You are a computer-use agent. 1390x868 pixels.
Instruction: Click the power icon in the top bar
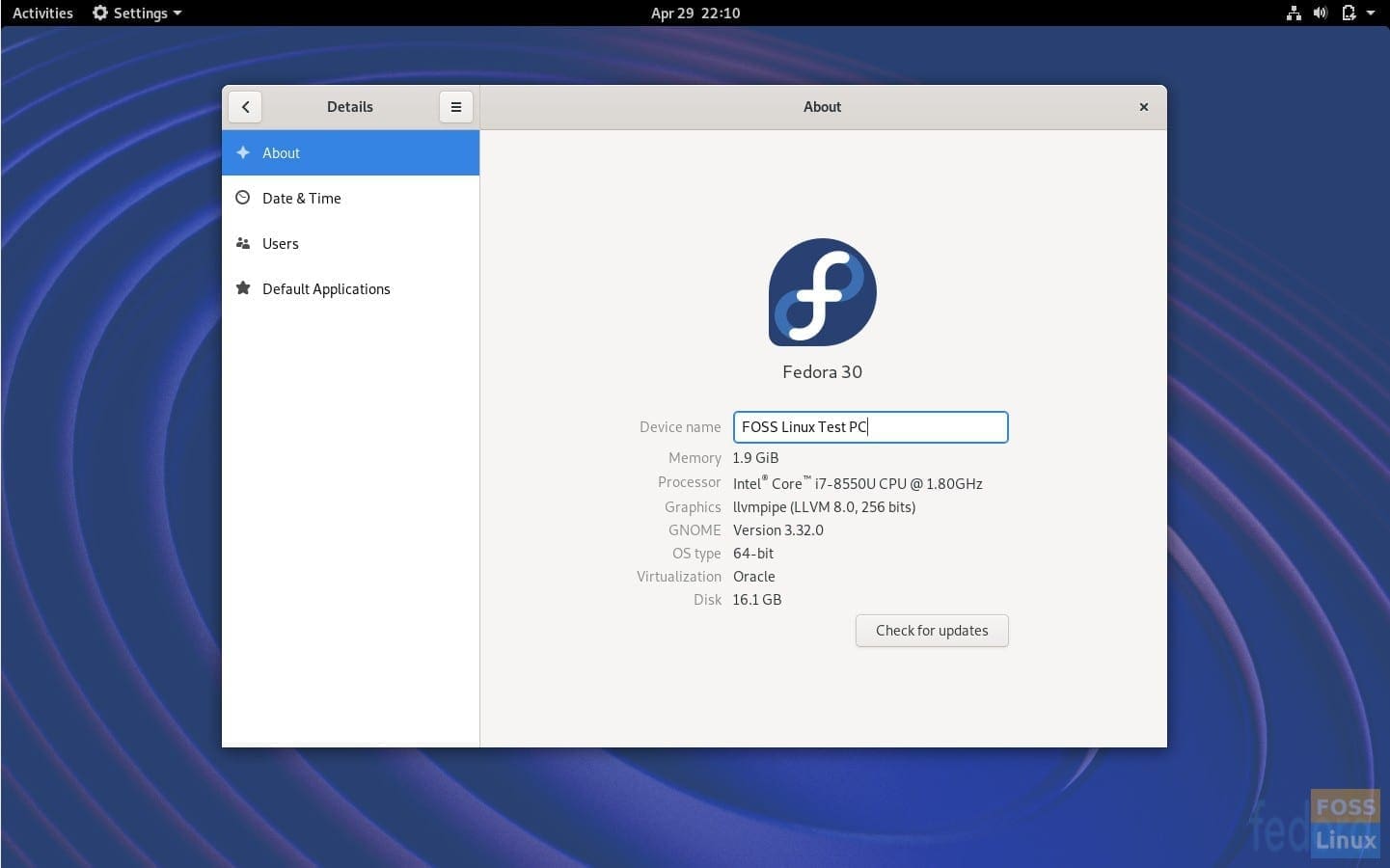[1349, 13]
